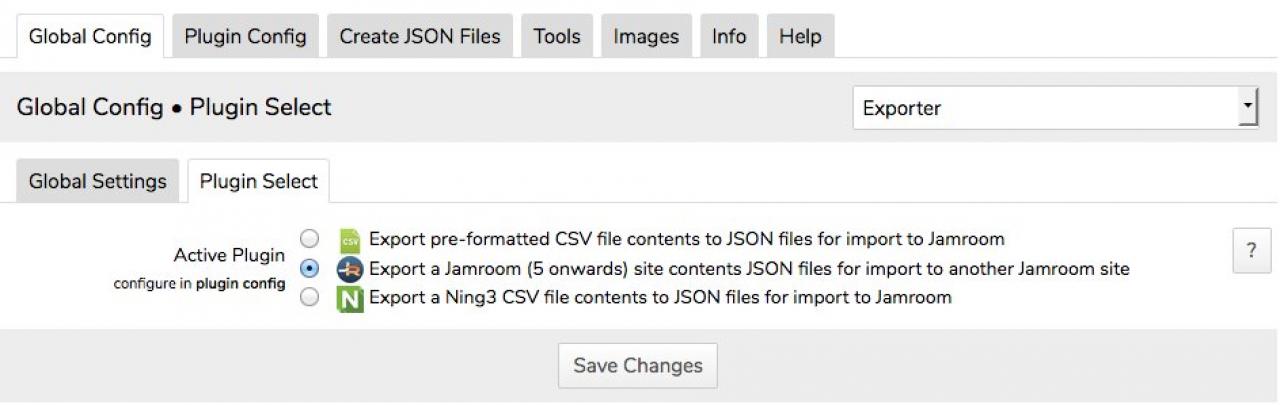The height and width of the screenshot is (405, 1280).
Task: Switch to the Plugin Config tab
Action: (x=245, y=37)
